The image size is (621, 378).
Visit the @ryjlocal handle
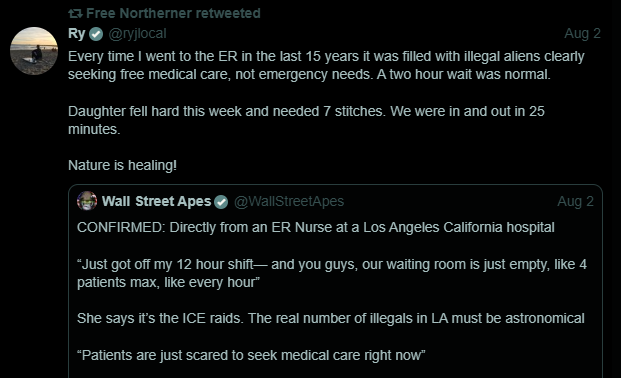(x=137, y=34)
